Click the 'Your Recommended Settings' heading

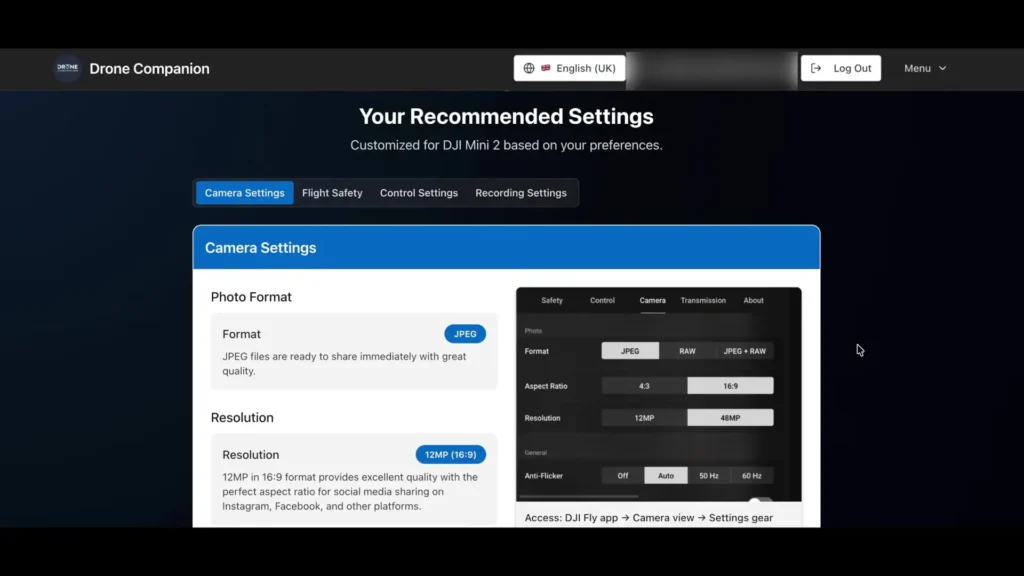506,116
